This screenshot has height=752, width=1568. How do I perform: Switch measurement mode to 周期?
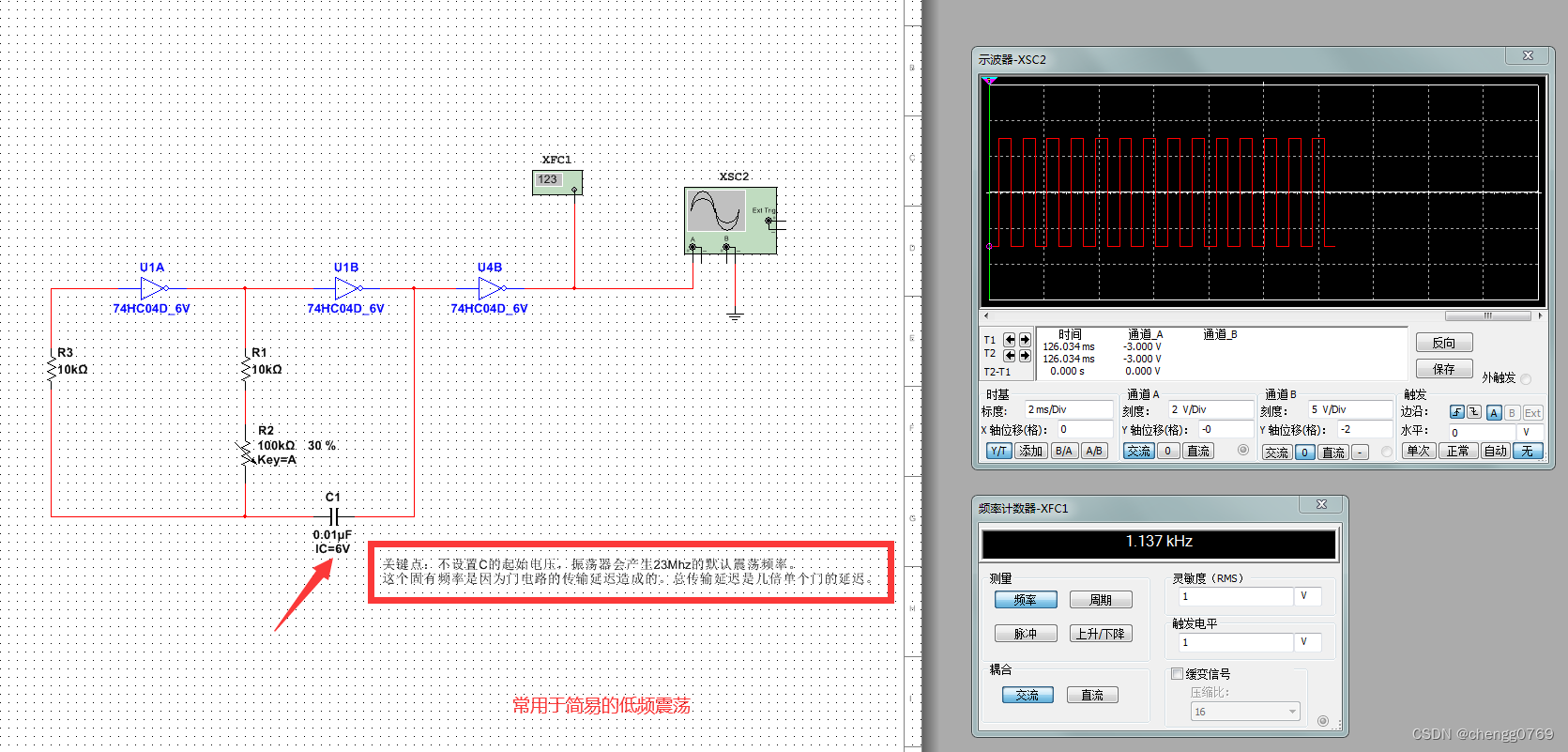pos(1100,600)
